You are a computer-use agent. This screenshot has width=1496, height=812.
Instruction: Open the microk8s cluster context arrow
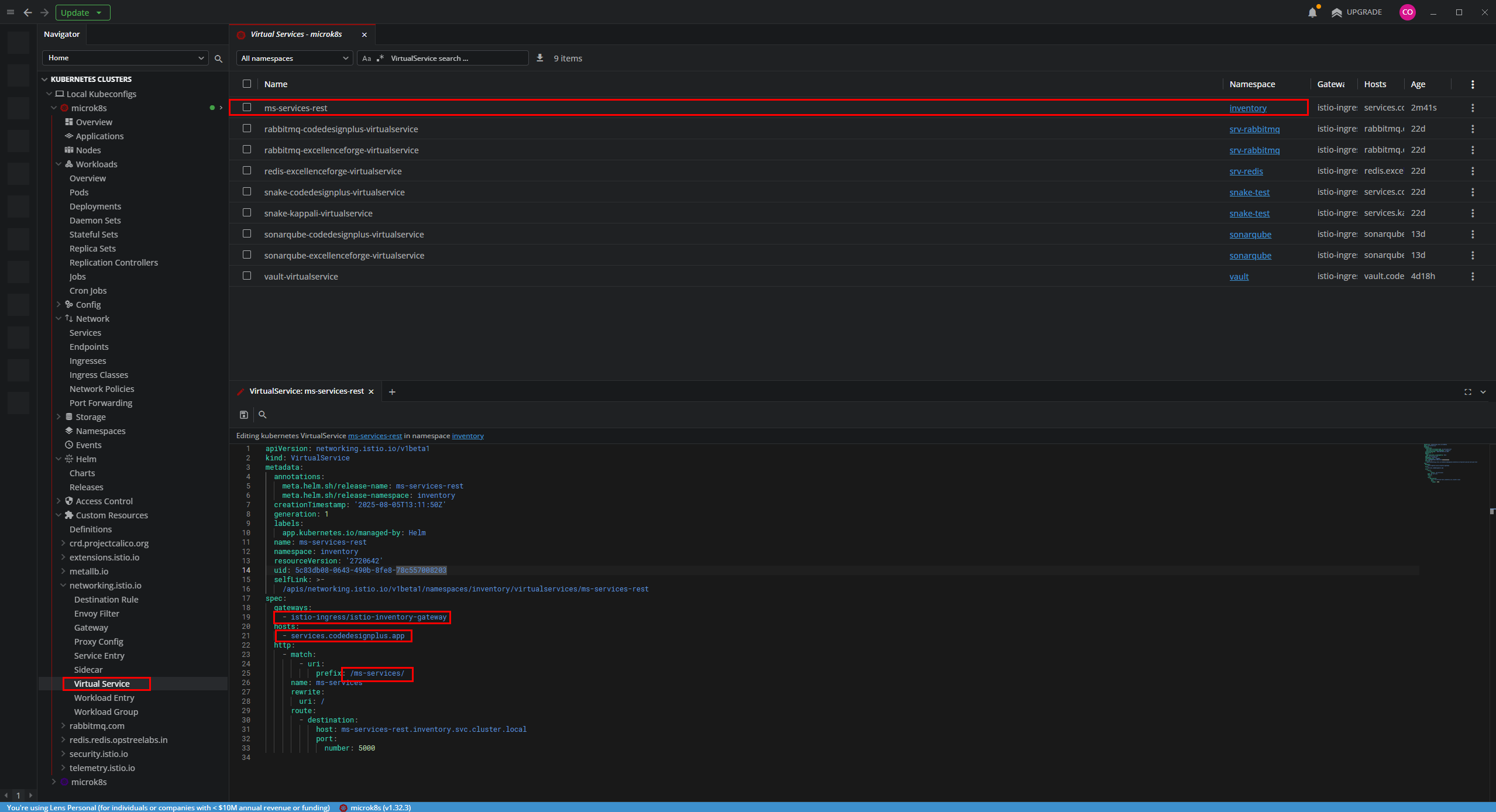click(x=221, y=108)
